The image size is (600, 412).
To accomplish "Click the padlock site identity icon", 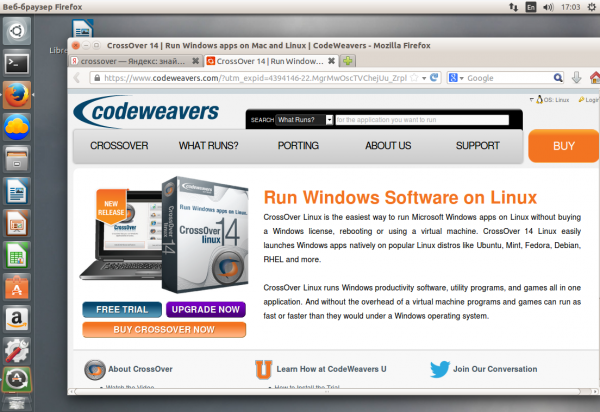I will pyautogui.click(x=97, y=78).
